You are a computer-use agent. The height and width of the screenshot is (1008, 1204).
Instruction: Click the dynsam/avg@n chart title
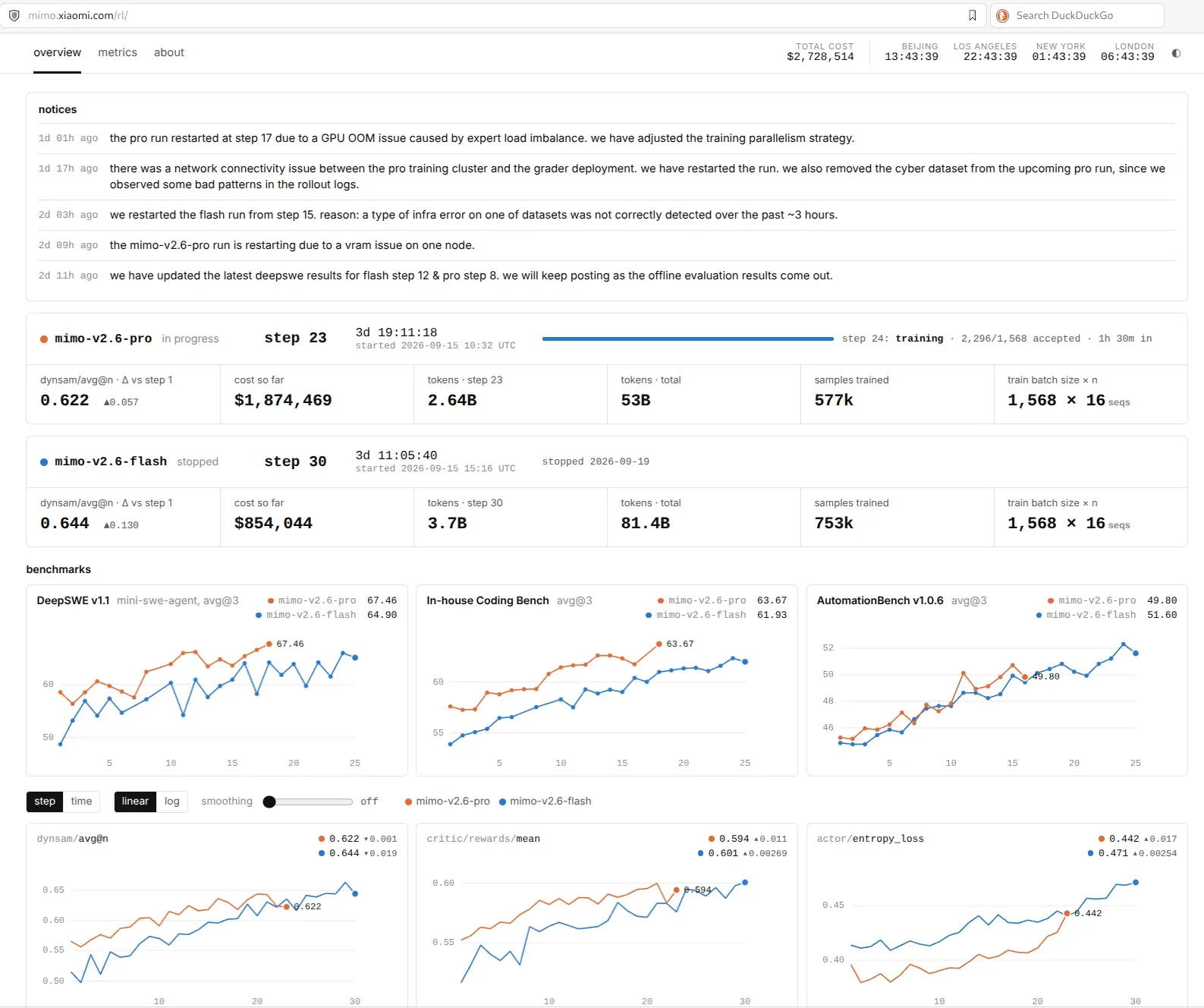pyautogui.click(x=72, y=839)
